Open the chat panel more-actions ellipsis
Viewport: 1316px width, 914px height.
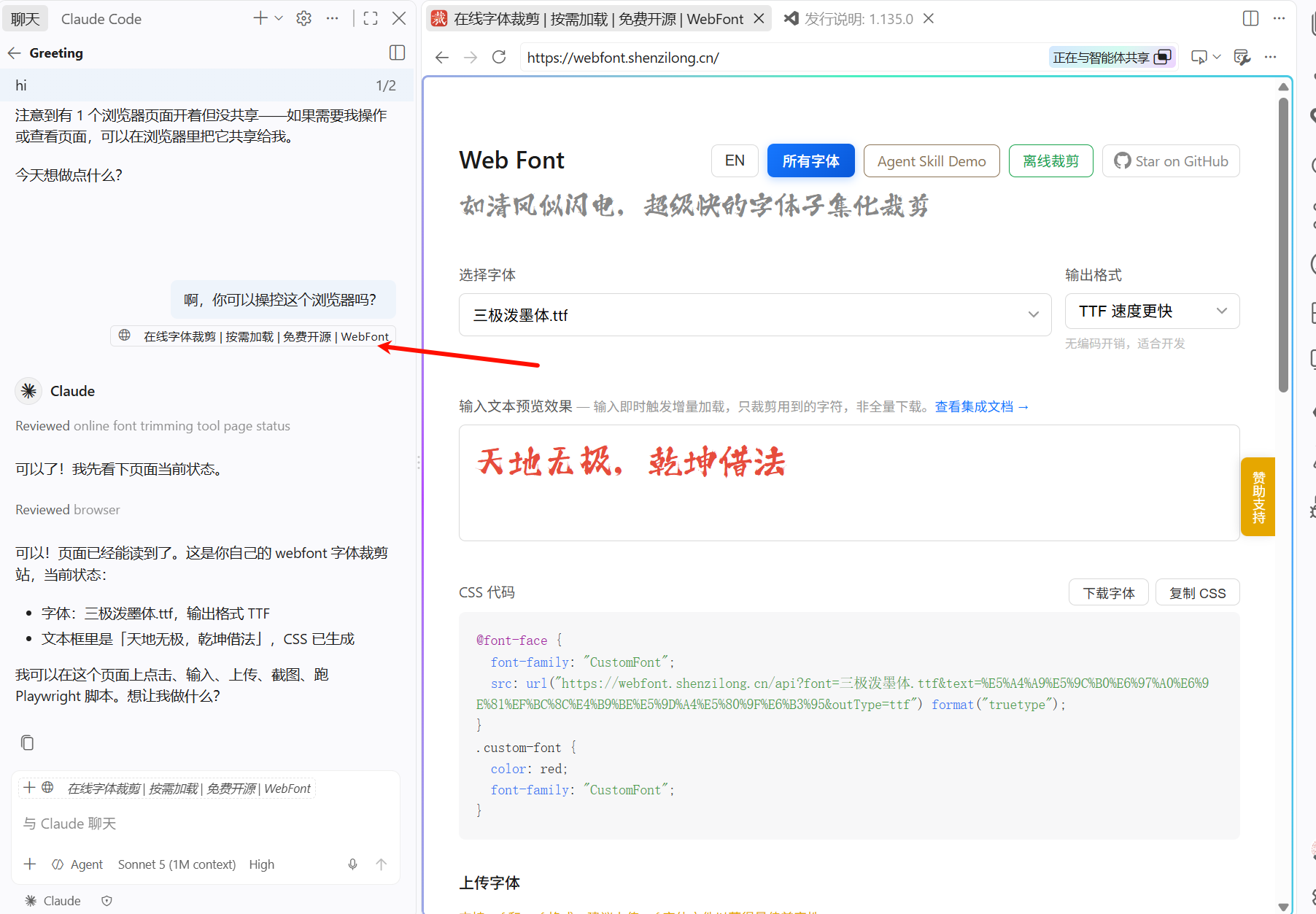(333, 18)
